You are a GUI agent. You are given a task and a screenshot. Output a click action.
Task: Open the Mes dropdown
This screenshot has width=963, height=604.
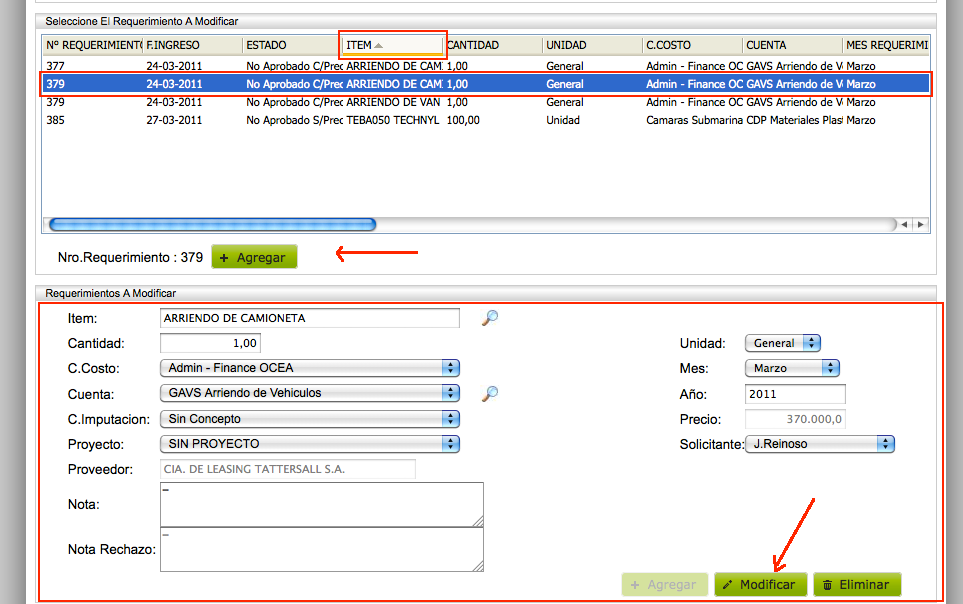pos(792,368)
